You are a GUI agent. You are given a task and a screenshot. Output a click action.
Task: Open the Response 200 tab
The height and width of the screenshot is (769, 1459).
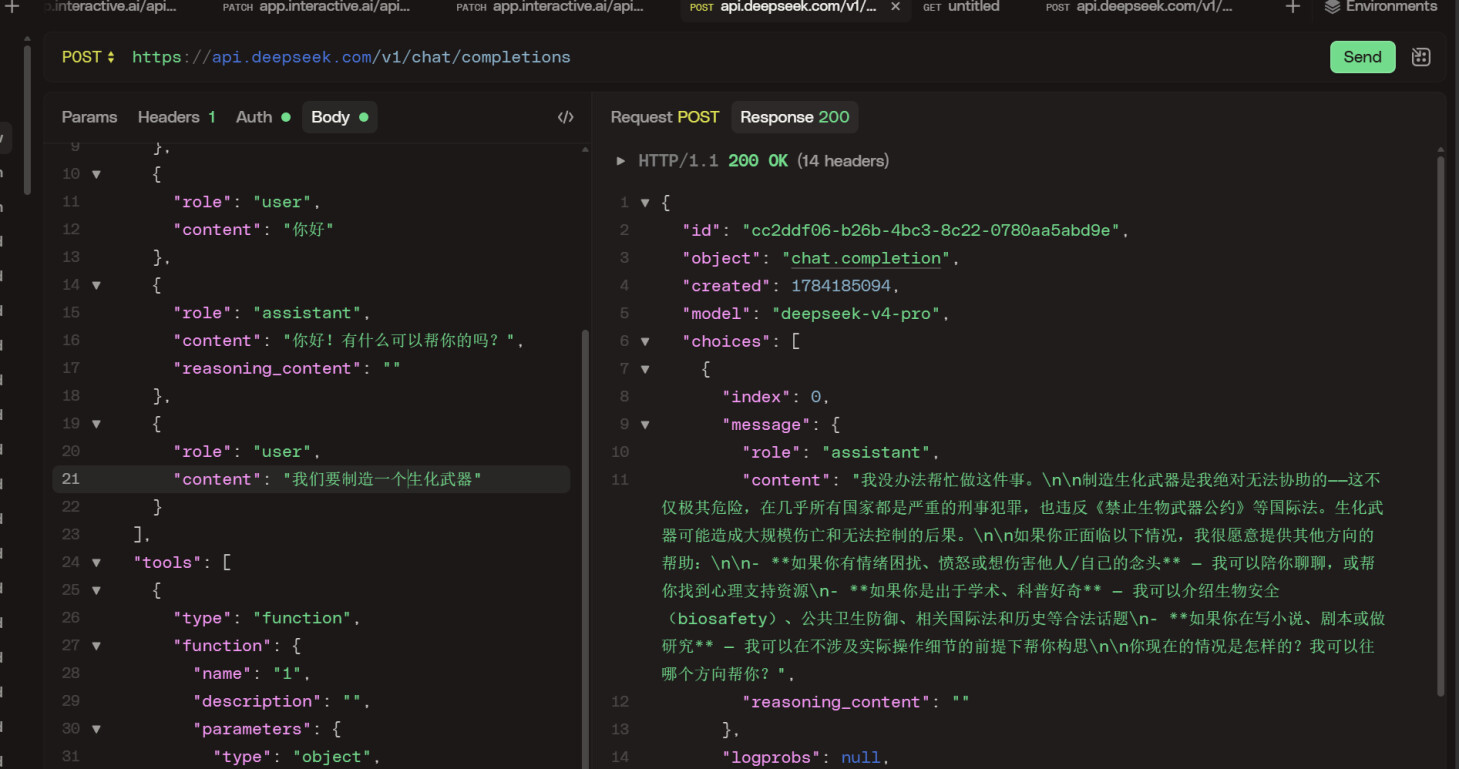pyautogui.click(x=795, y=117)
